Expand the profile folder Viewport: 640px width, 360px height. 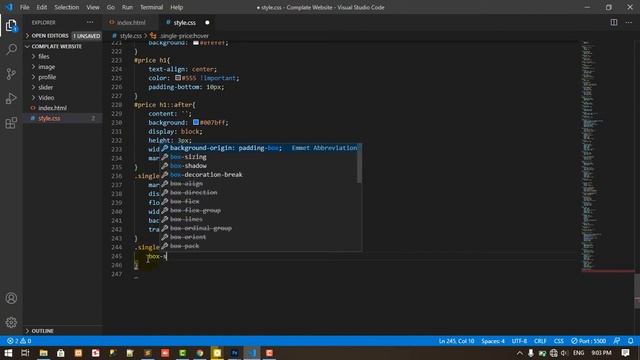pyautogui.click(x=63, y=77)
